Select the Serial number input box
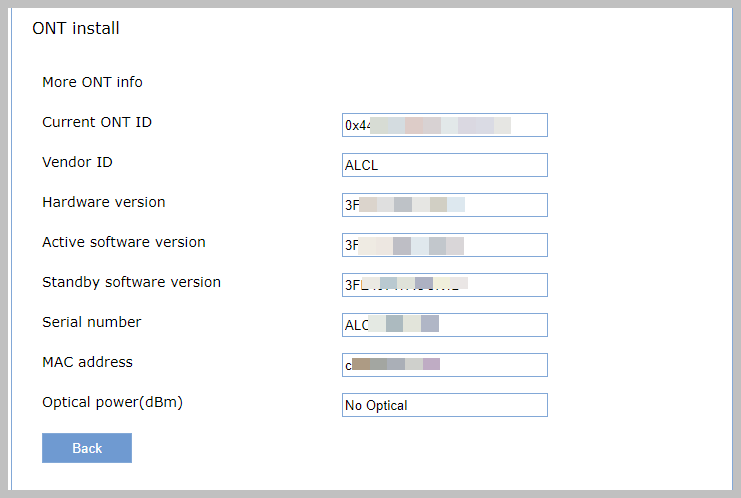Screen dimensions: 741x498 click(445, 325)
